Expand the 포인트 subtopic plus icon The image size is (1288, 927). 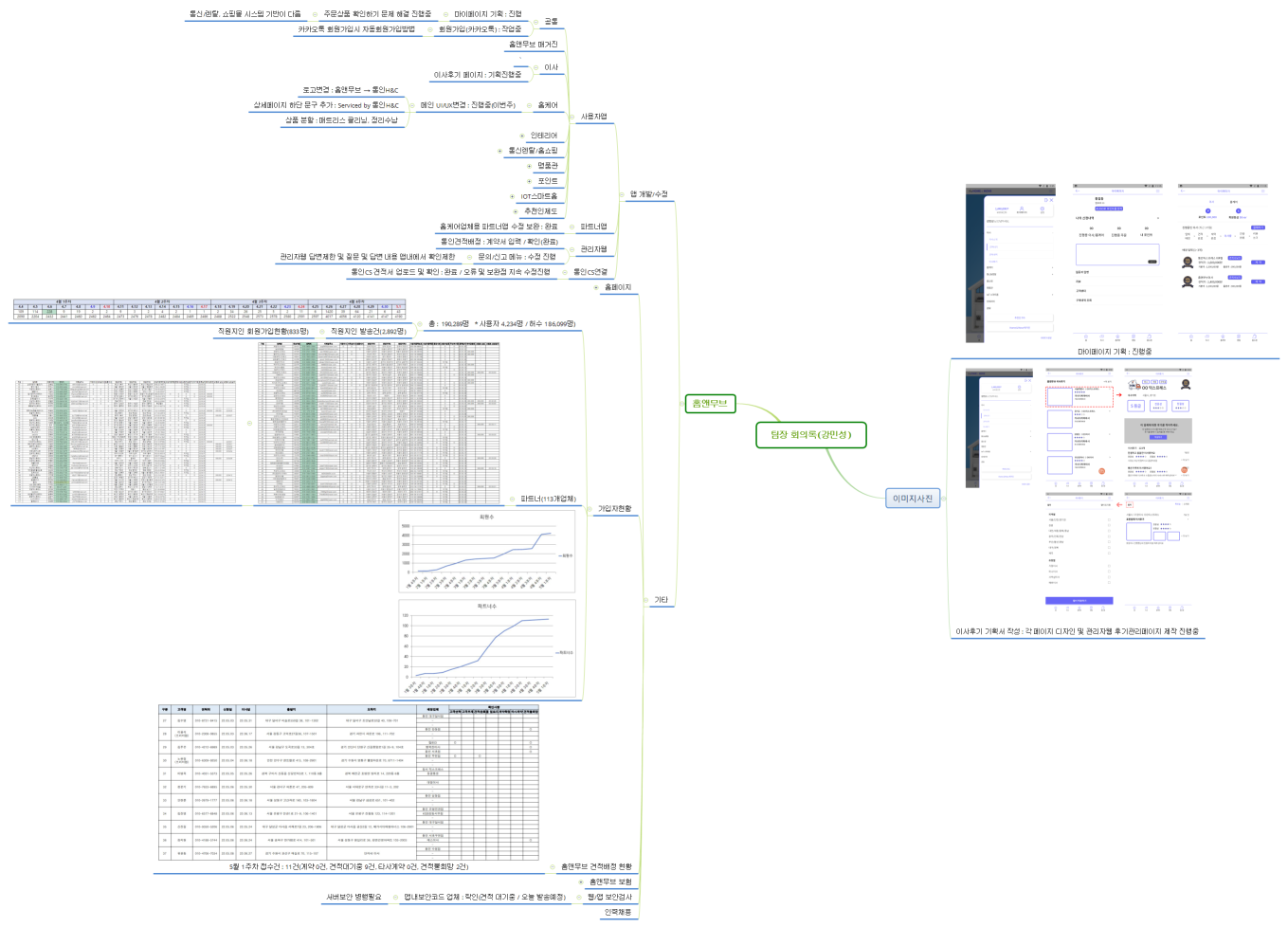click(529, 181)
